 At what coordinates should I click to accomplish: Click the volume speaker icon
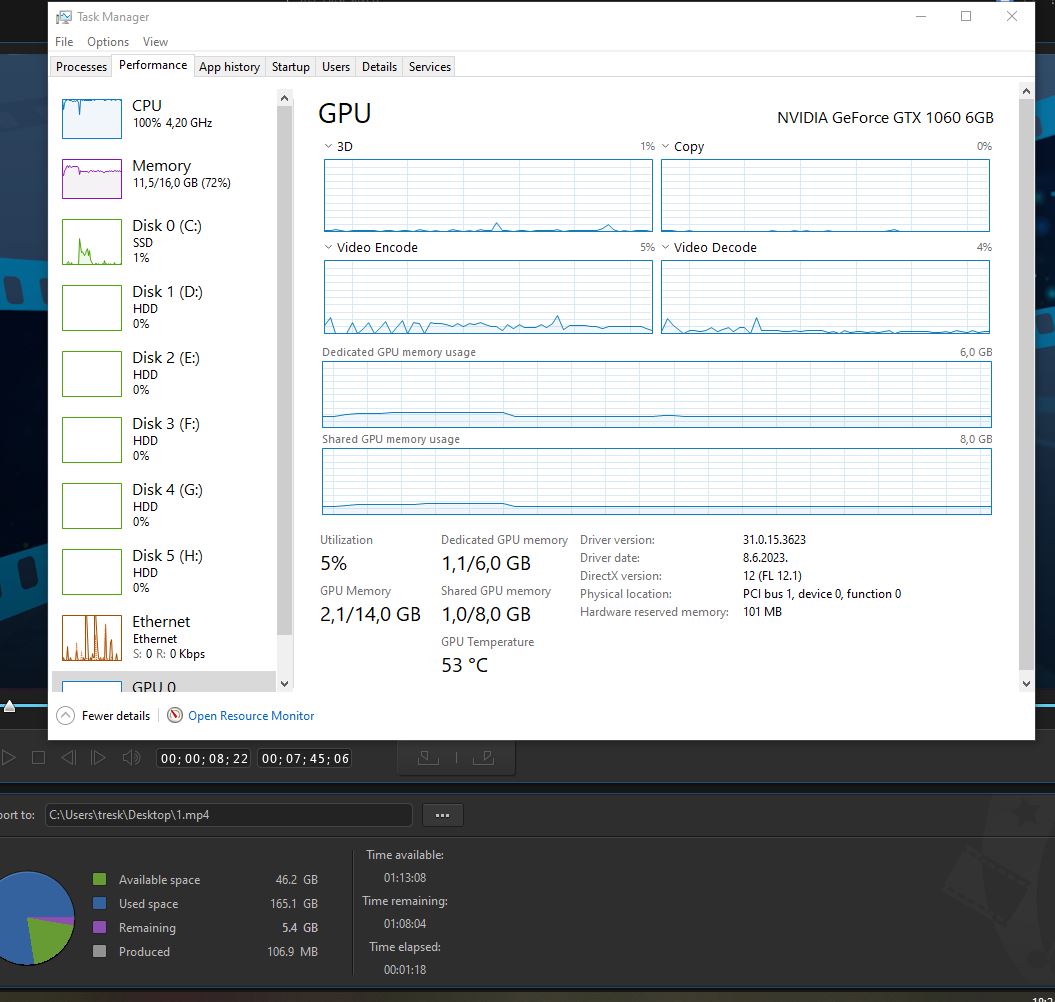(x=131, y=758)
